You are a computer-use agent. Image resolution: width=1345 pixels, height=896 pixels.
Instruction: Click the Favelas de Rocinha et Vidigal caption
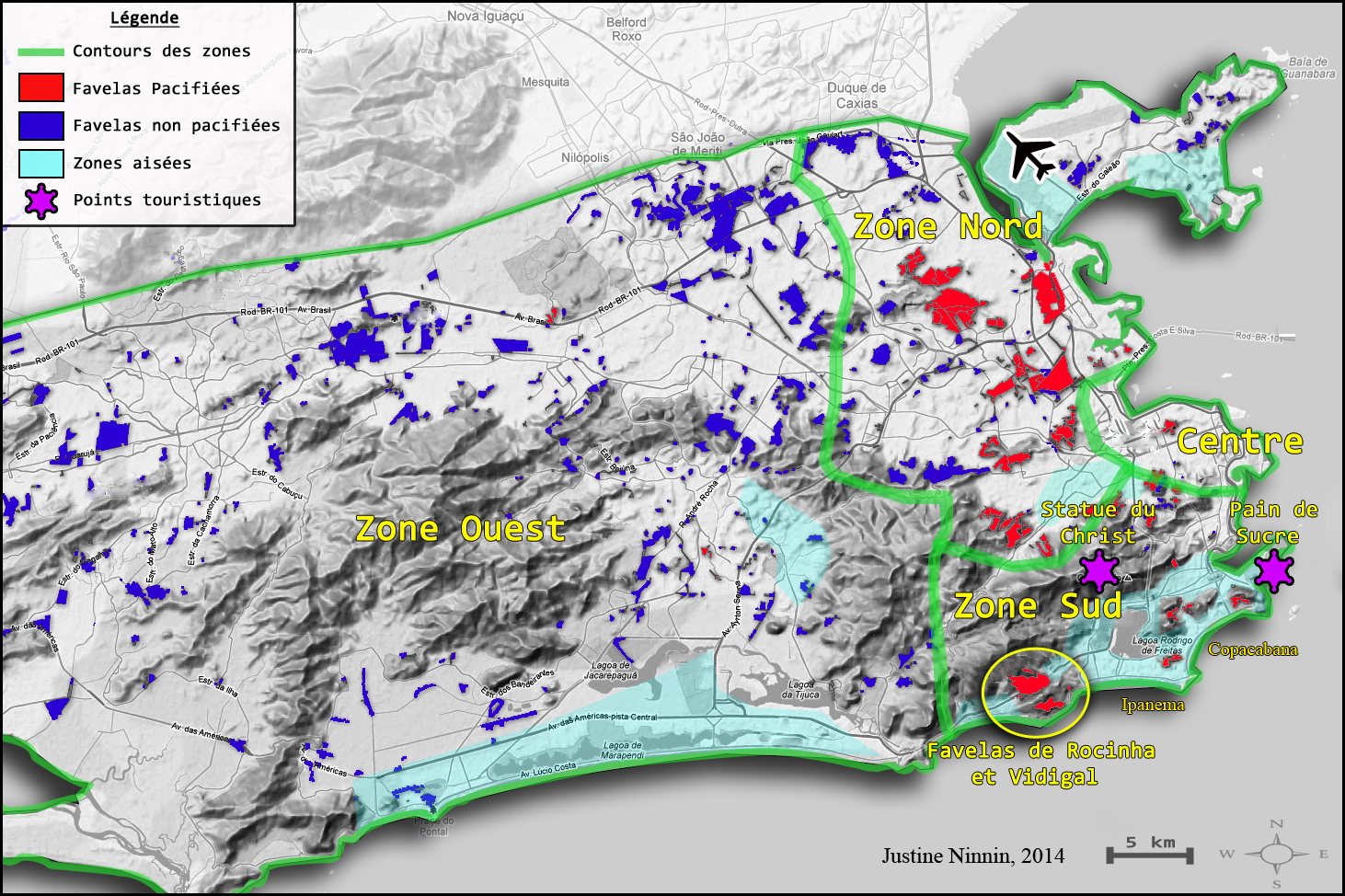pos(1042,764)
